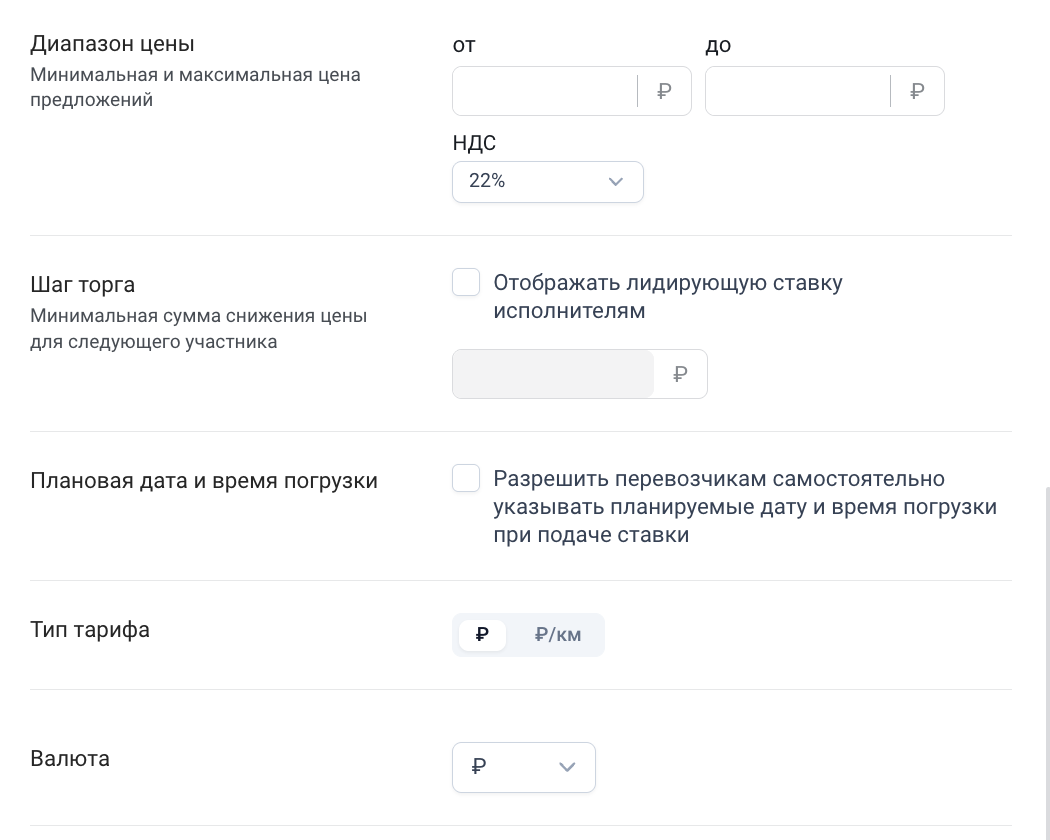Click the "Шаг торга" section heading
This screenshot has width=1050, height=840.
coord(82,285)
